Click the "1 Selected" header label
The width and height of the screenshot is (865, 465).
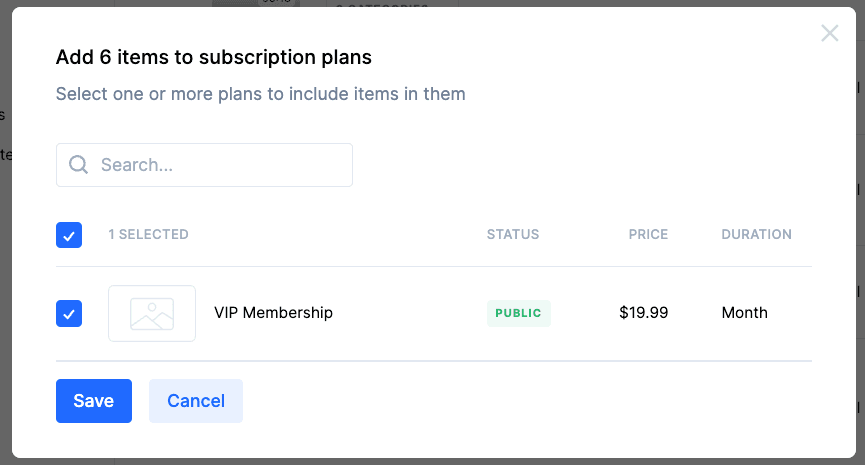(148, 235)
